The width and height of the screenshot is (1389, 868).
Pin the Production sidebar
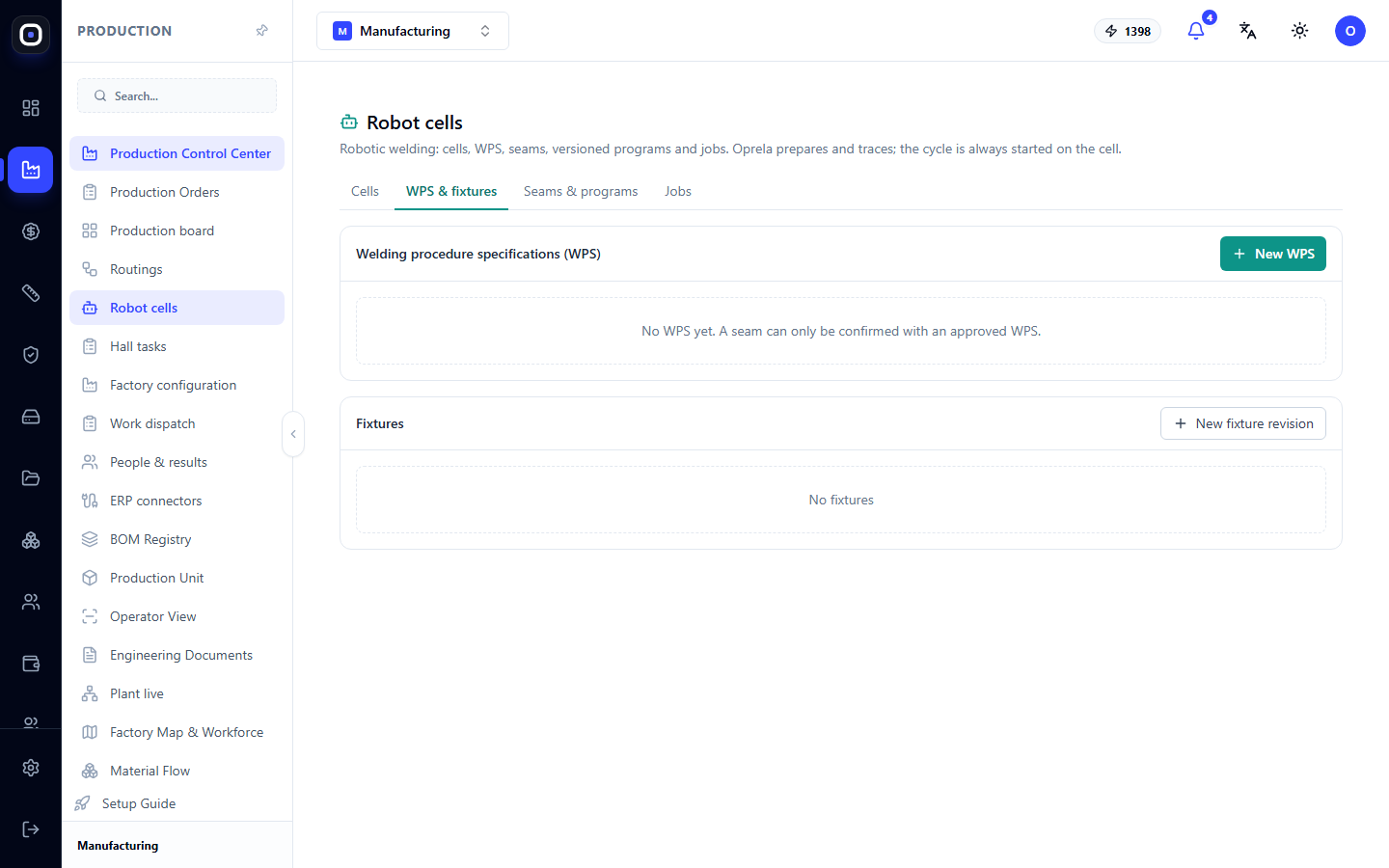(261, 31)
